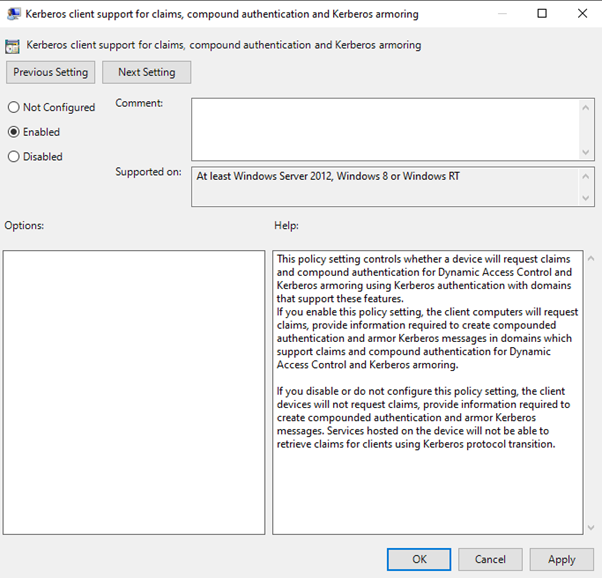Click the Help pane scroll up arrow
602x578 pixels.
pos(591,259)
